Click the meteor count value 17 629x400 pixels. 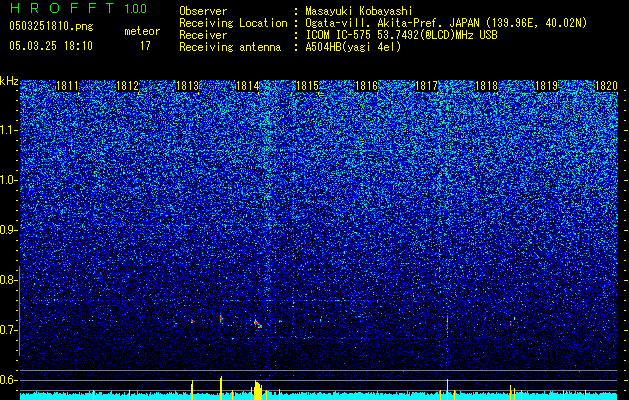(x=145, y=46)
